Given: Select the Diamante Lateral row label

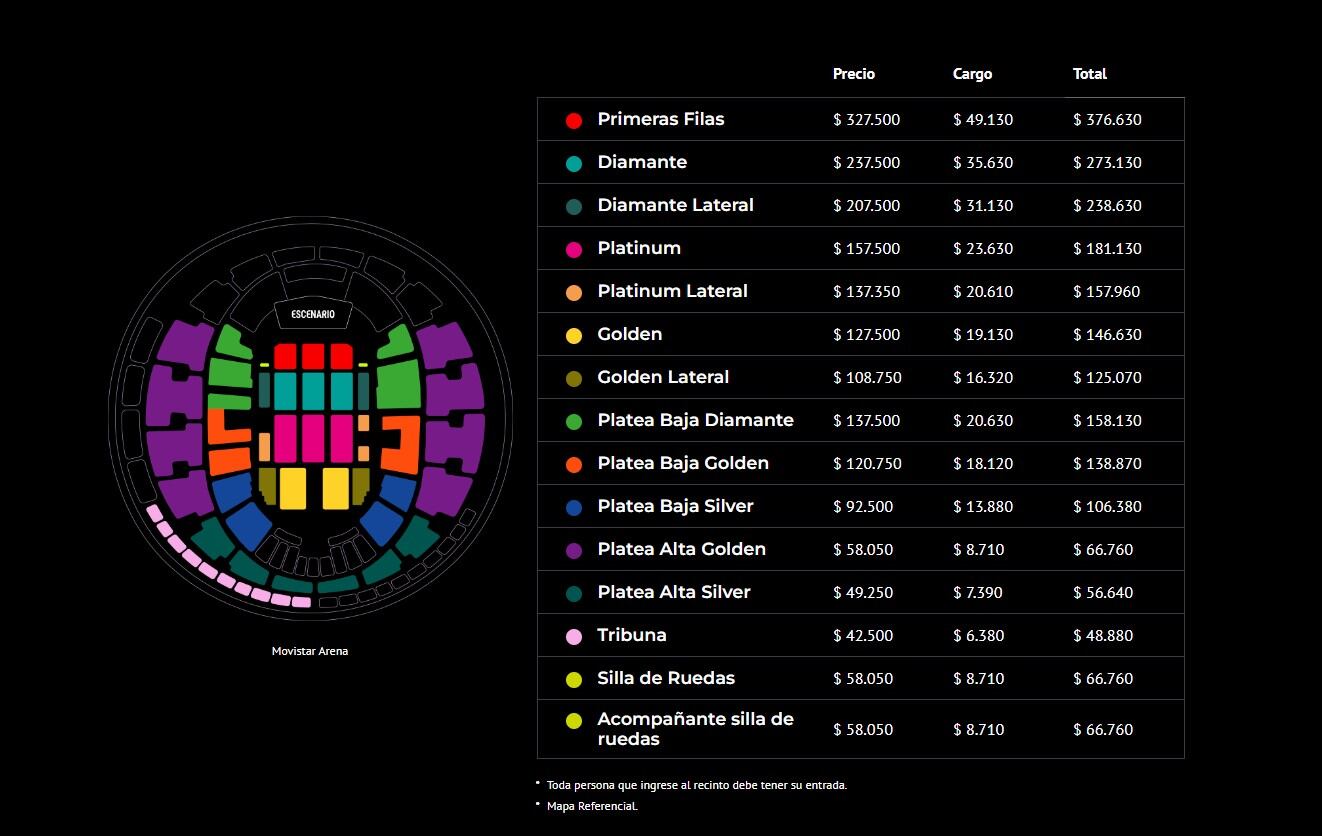Looking at the screenshot, I should click(x=675, y=205).
